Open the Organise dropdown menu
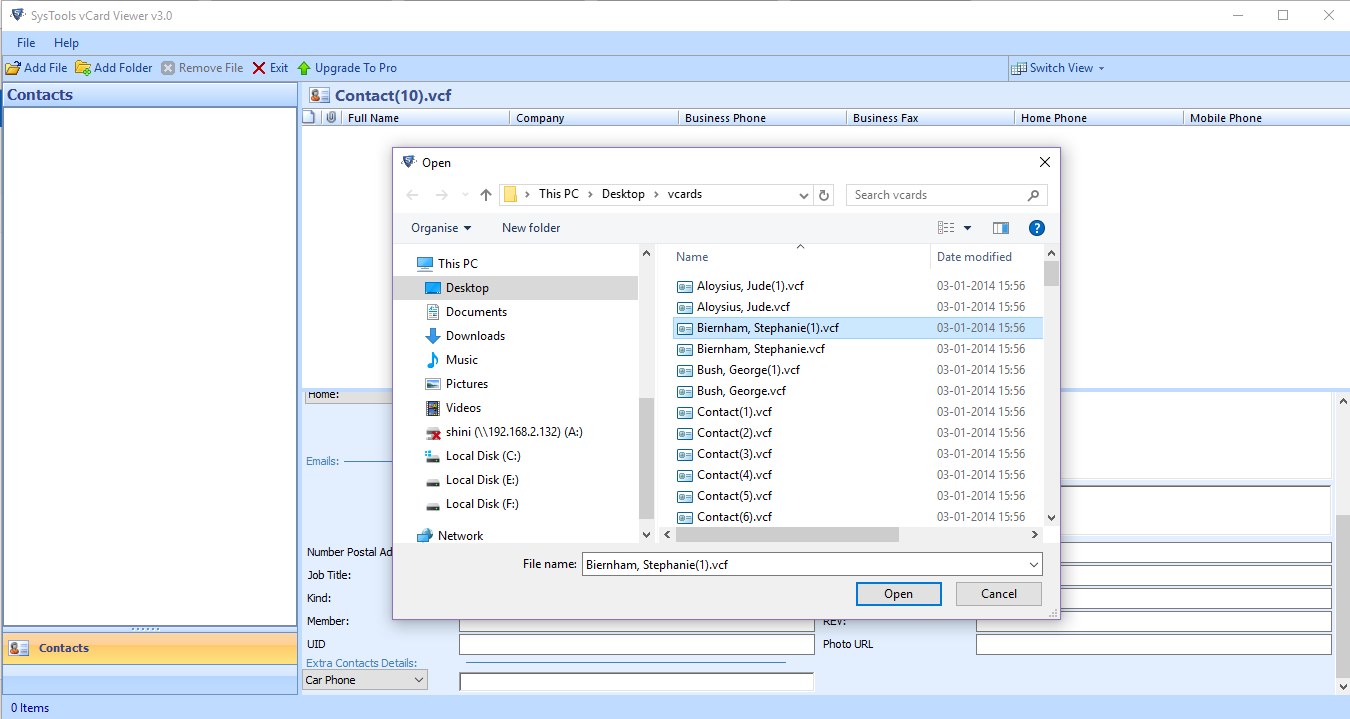This screenshot has width=1350, height=719. click(x=441, y=228)
